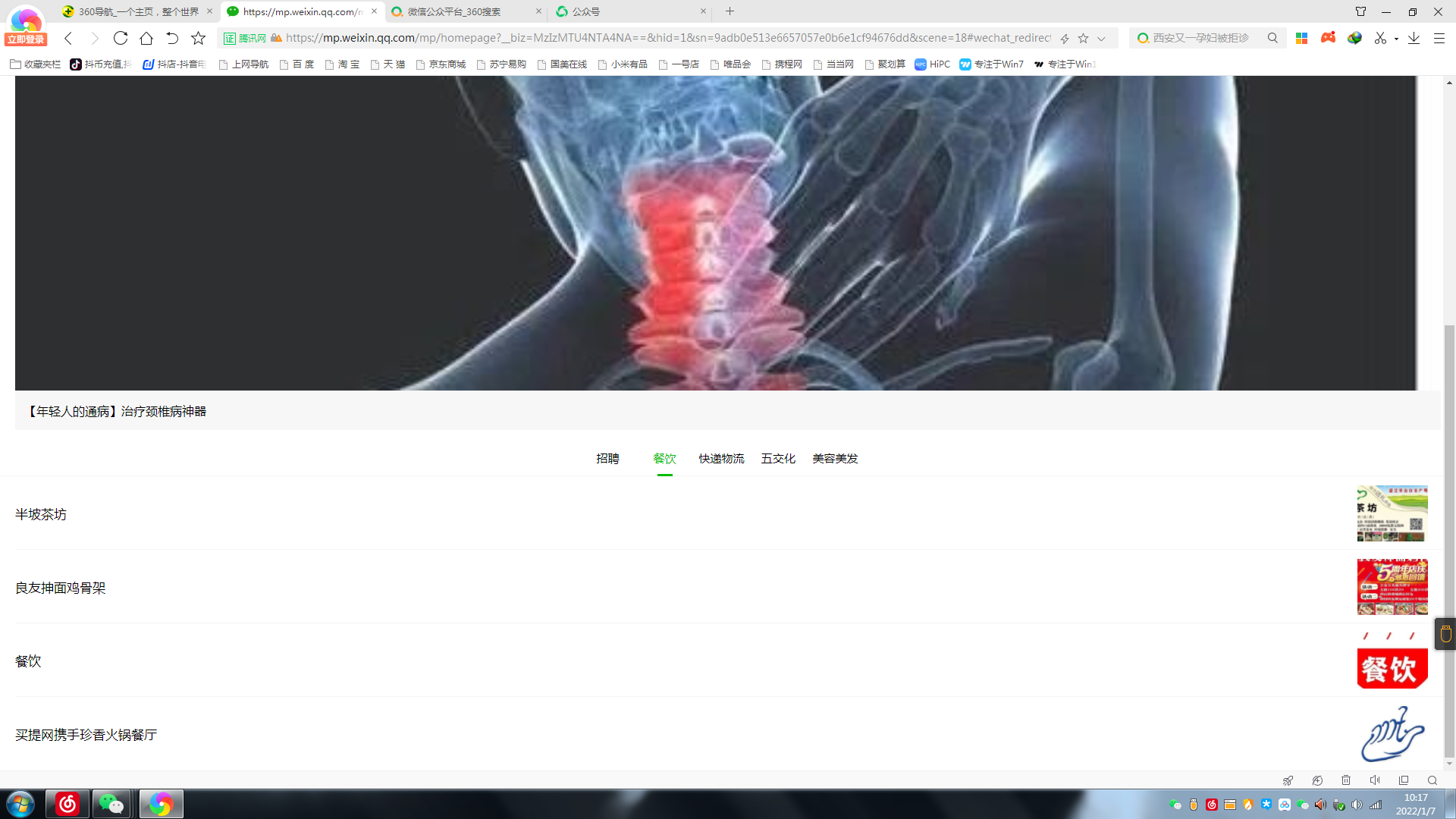Click the rocket accelerator icon in status bar
The width and height of the screenshot is (1456, 819).
(1288, 780)
